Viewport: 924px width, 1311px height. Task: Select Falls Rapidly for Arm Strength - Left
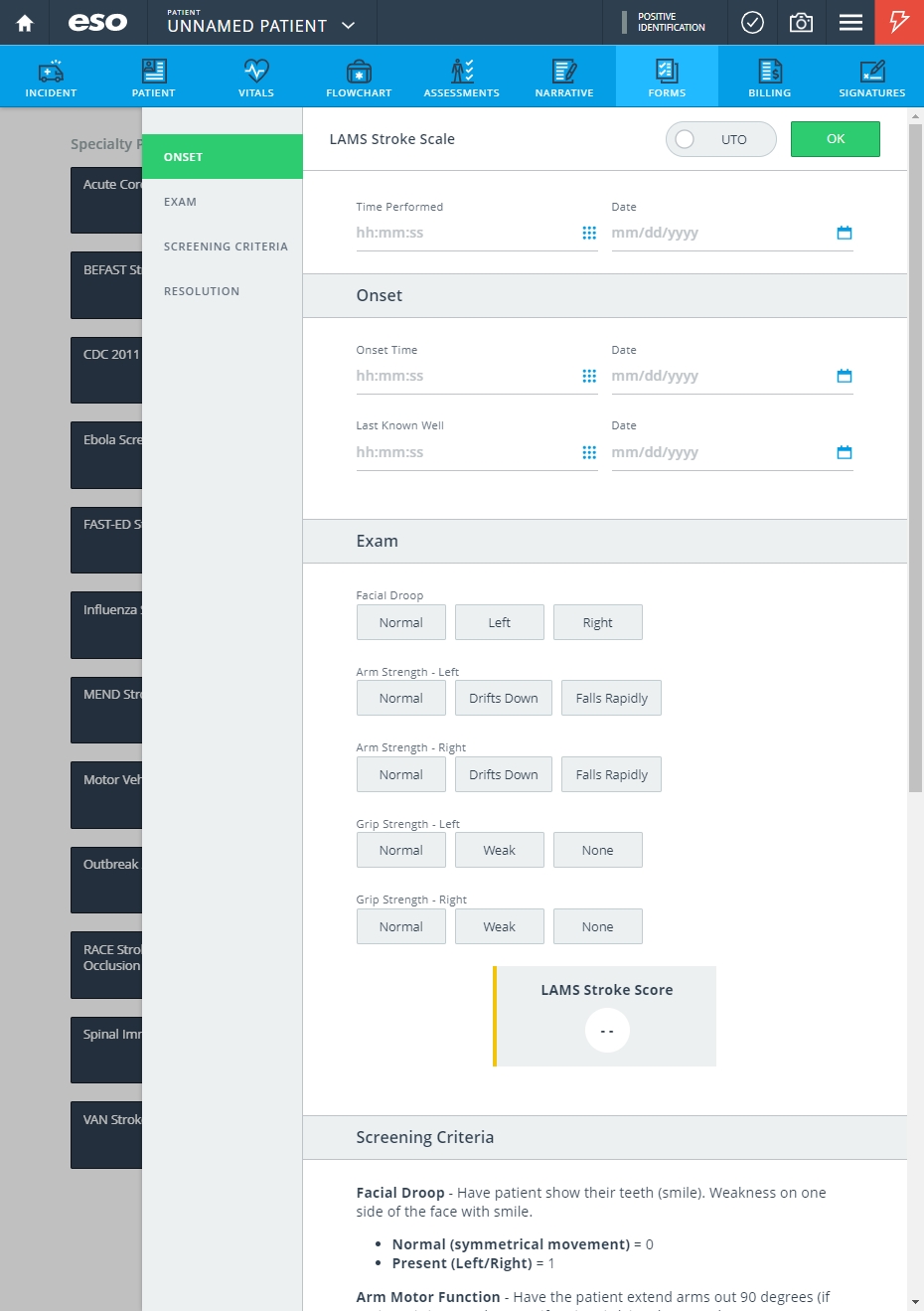click(x=612, y=698)
